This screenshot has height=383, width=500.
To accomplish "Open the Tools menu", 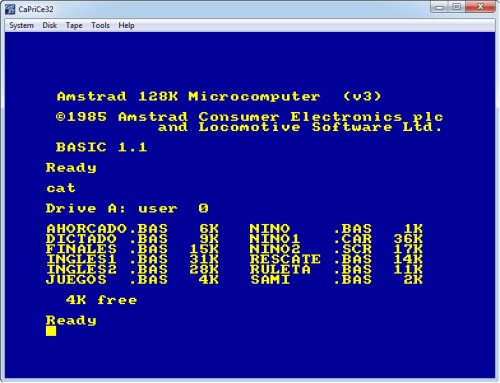I will click(x=100, y=25).
